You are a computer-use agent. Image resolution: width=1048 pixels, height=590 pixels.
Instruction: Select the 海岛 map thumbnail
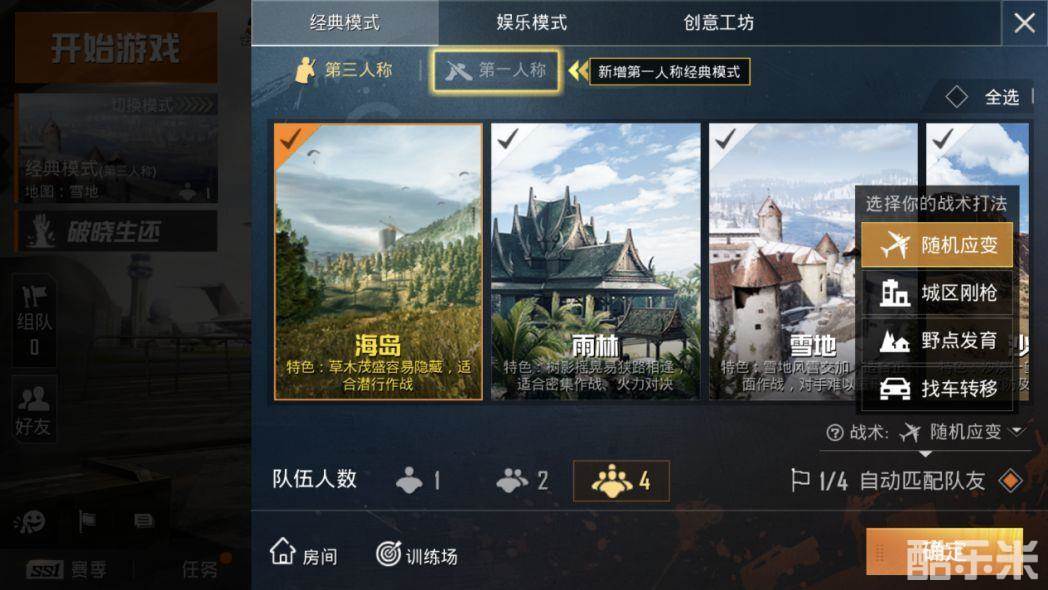click(378, 262)
